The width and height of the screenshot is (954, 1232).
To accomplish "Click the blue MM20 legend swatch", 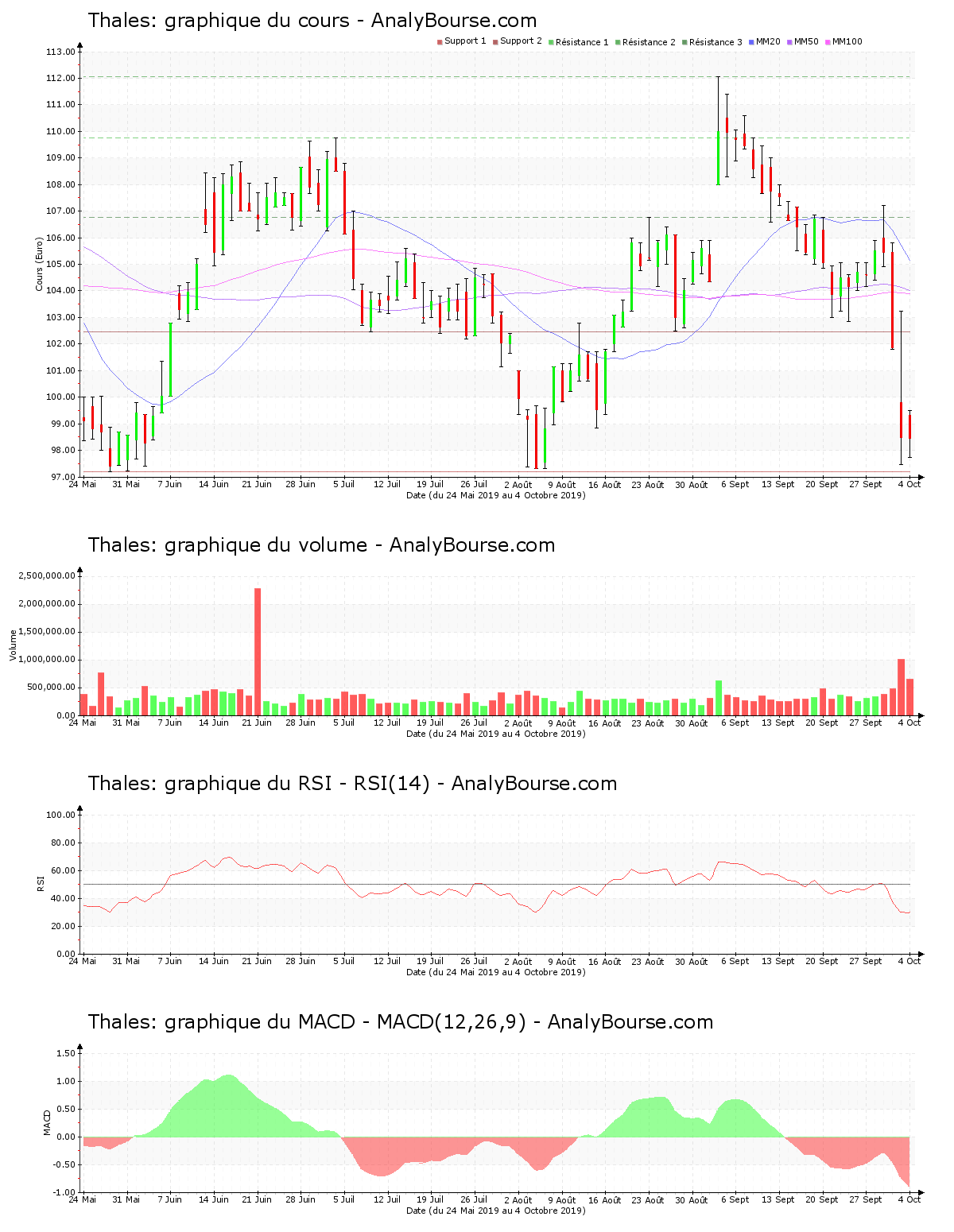I will coord(751,42).
